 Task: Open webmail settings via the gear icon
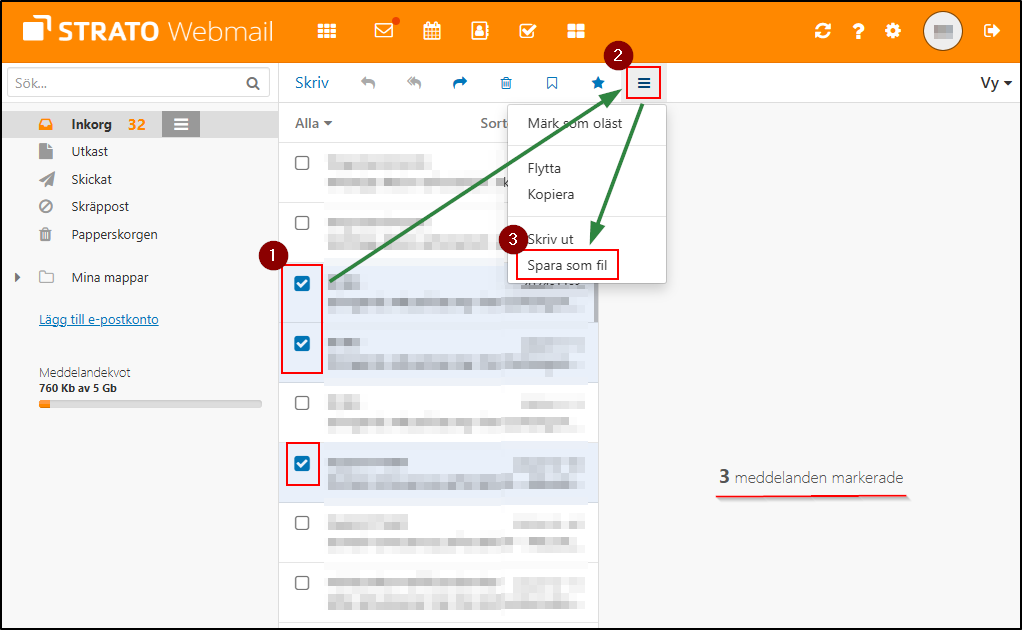[x=892, y=31]
